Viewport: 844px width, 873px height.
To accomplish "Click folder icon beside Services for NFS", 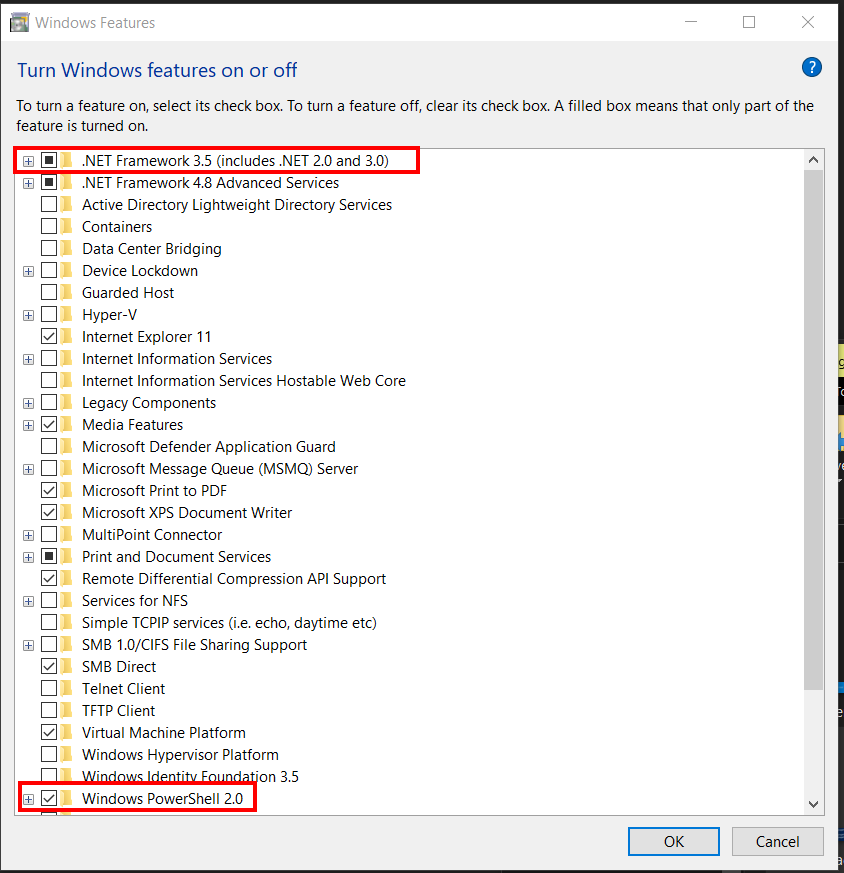I will coord(67,600).
